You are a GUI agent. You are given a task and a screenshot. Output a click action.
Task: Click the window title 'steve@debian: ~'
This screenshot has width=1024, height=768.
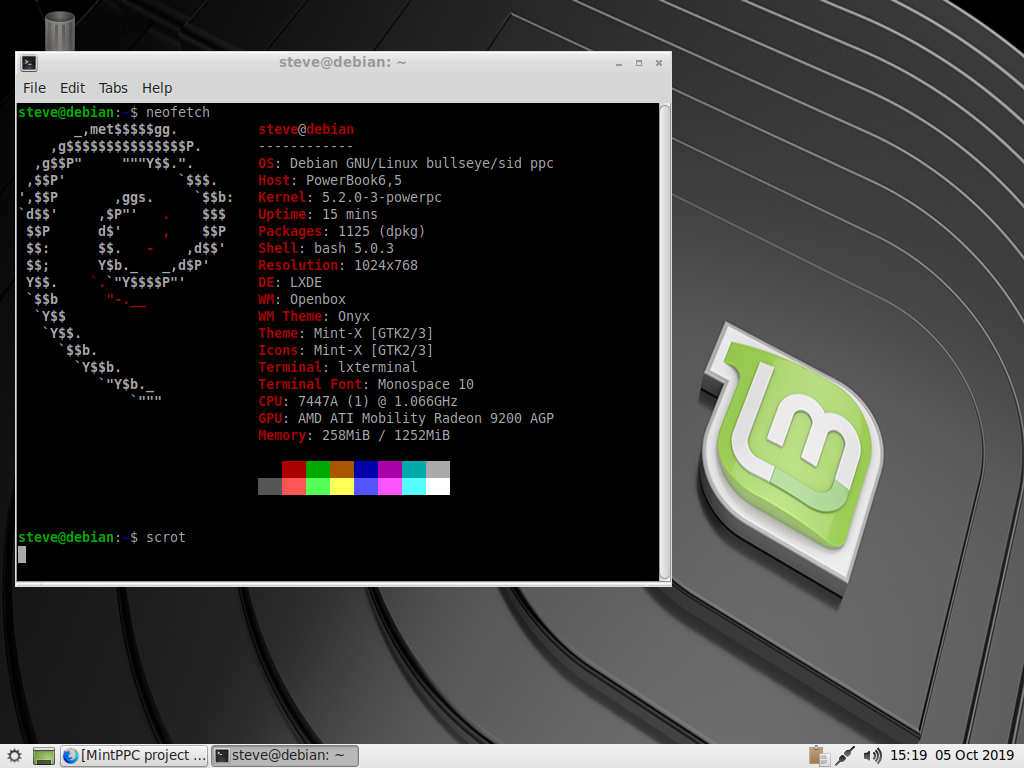point(342,62)
